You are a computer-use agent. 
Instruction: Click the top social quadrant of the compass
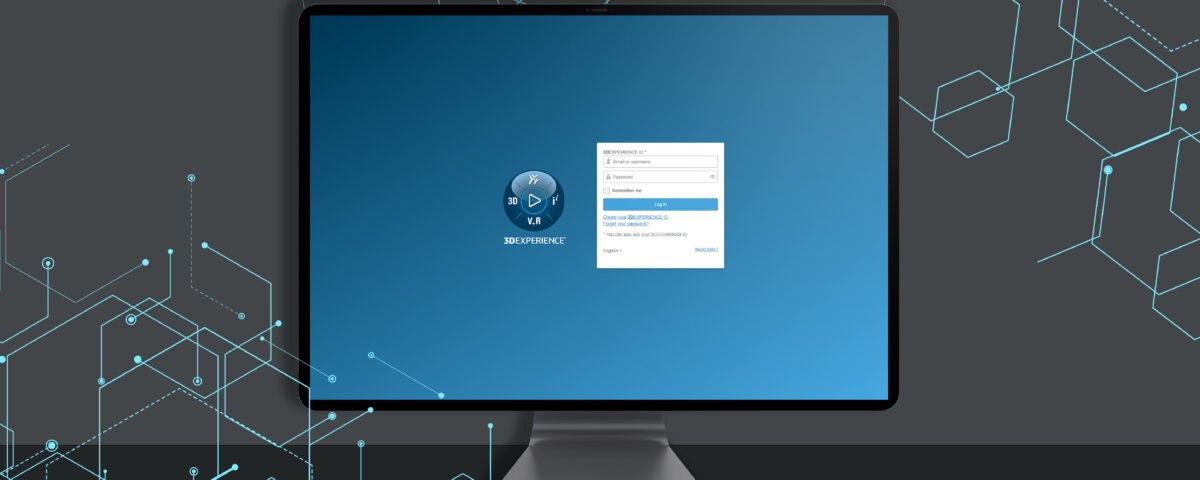pos(534,180)
